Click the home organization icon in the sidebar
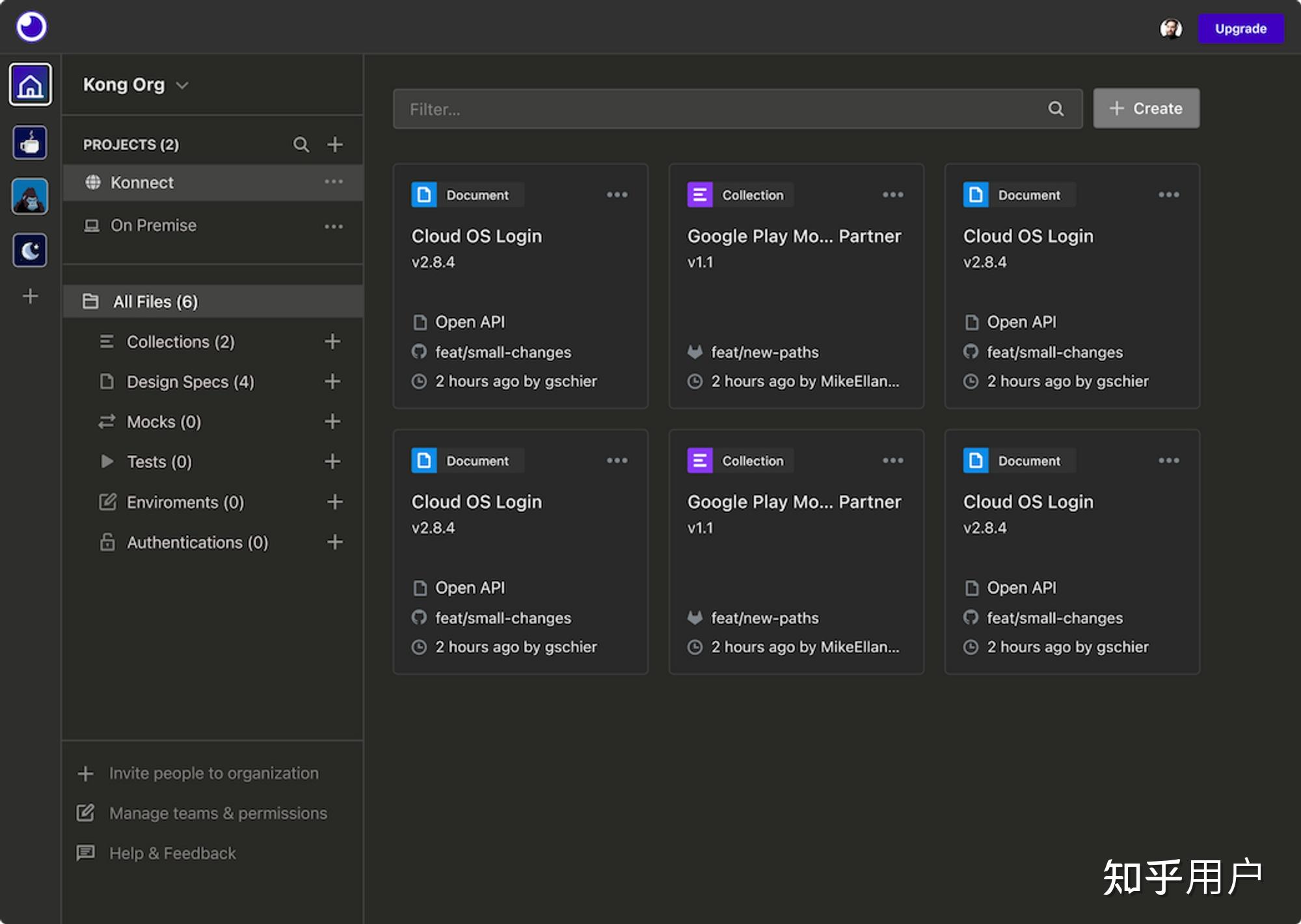 (30, 85)
